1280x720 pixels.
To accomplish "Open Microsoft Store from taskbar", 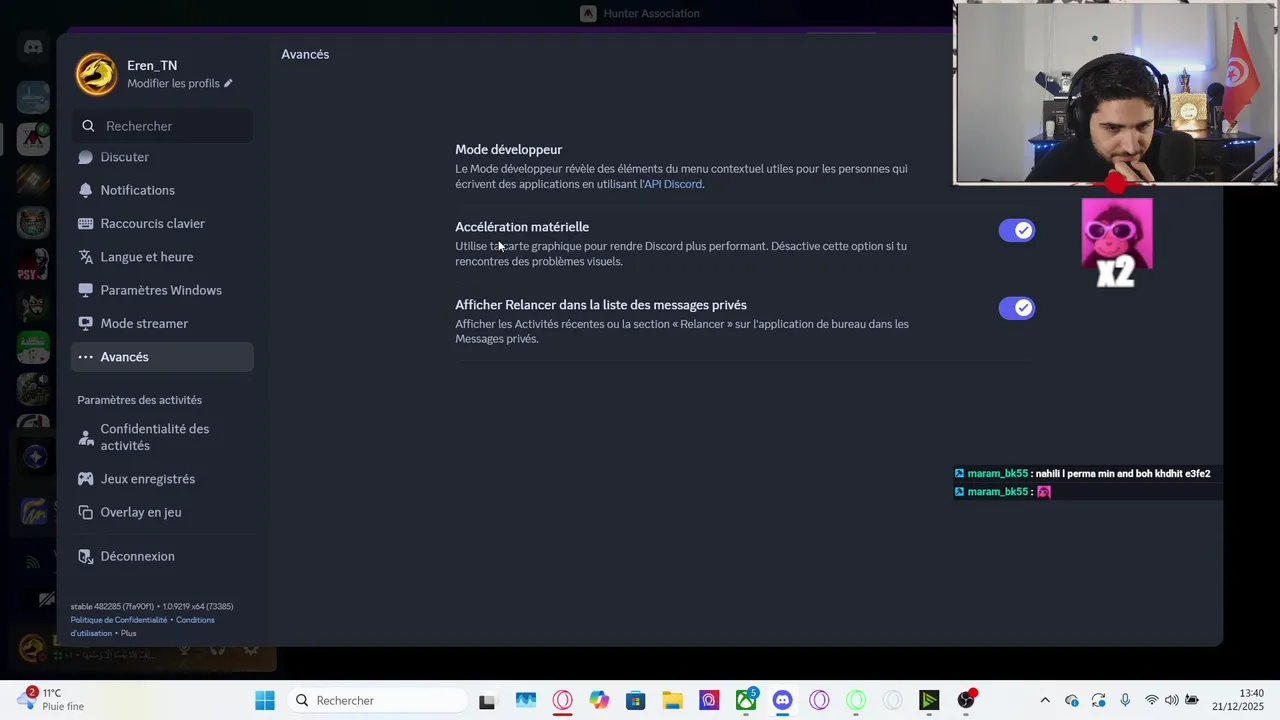I will (636, 701).
